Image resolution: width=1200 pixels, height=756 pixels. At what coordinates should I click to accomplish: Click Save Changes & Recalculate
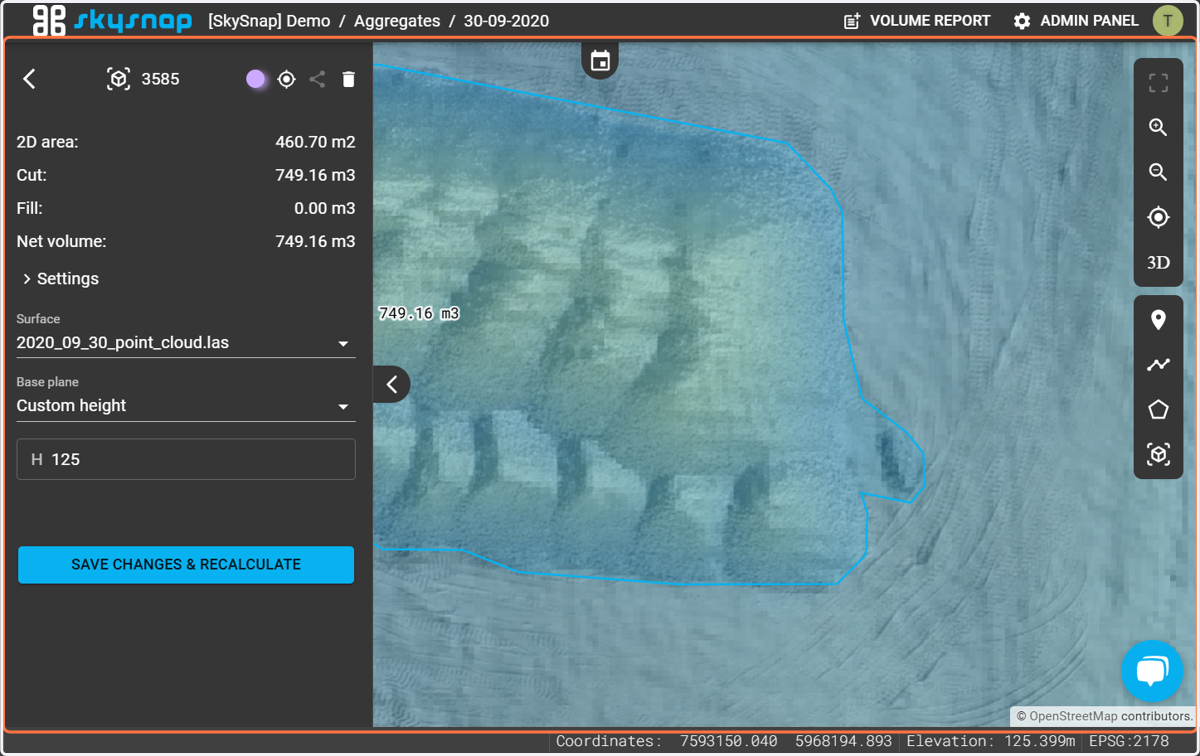click(x=186, y=564)
